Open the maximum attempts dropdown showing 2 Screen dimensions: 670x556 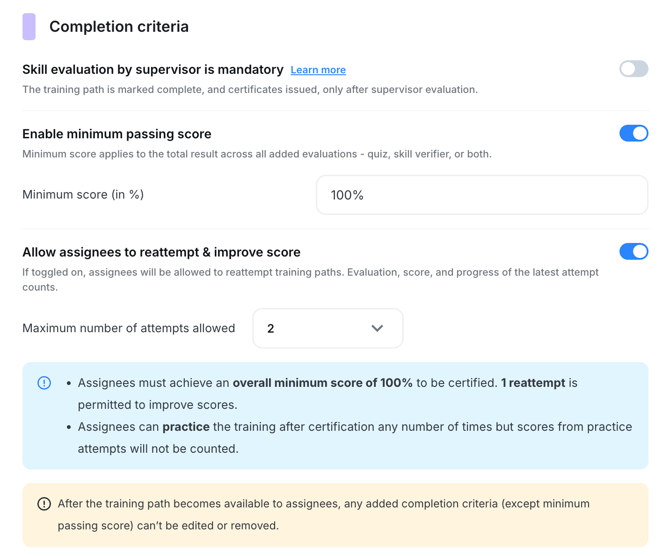pyautogui.click(x=327, y=328)
